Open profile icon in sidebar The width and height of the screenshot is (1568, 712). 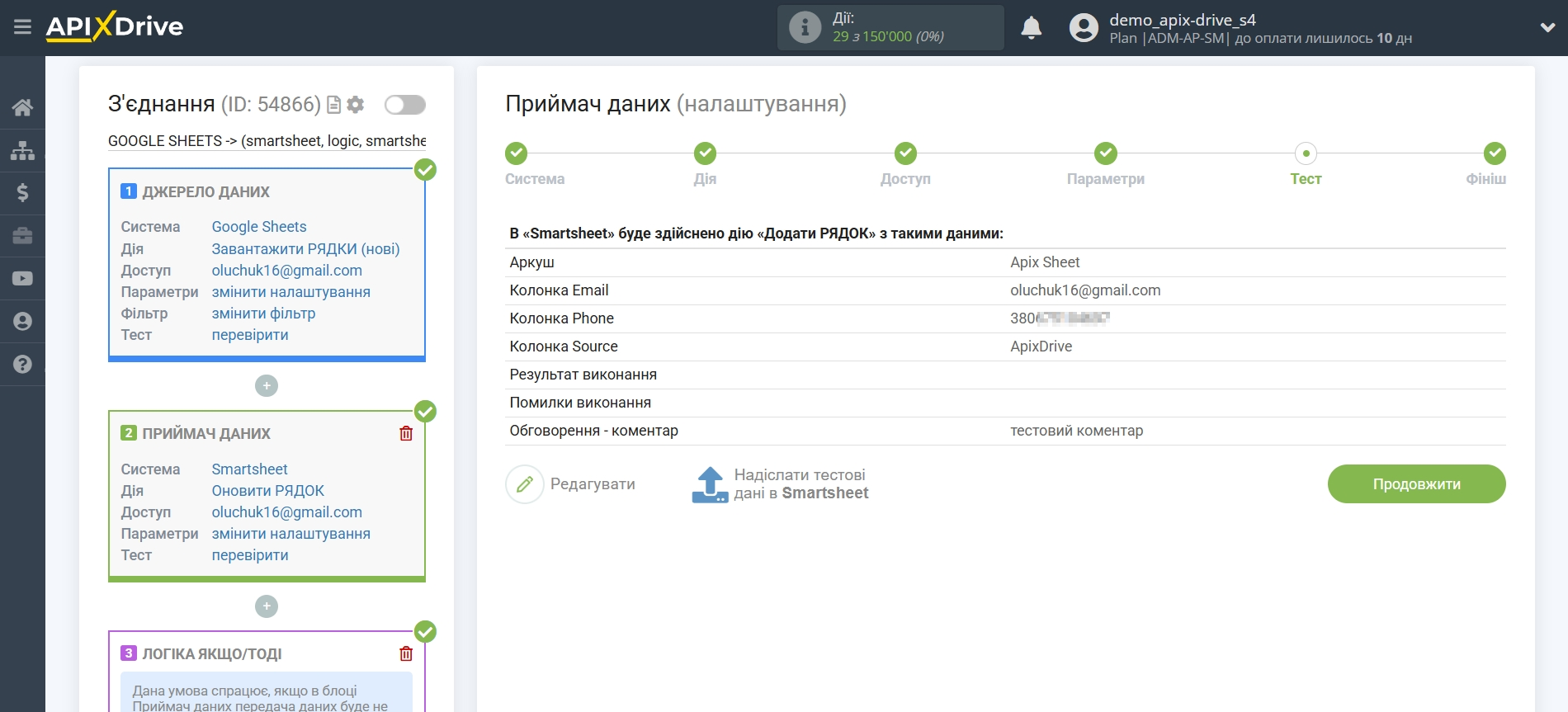point(22,322)
